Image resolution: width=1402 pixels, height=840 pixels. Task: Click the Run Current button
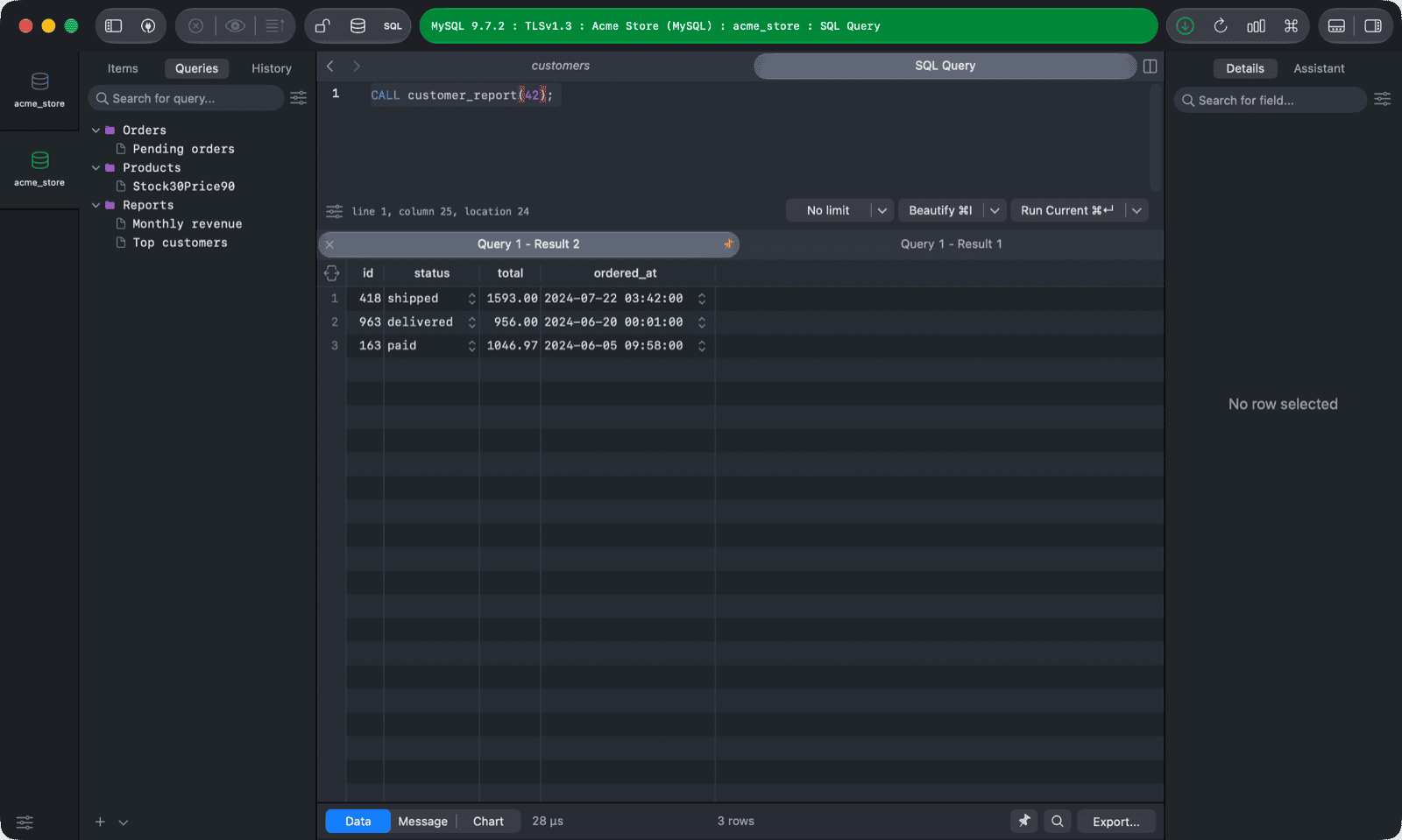tap(1067, 210)
